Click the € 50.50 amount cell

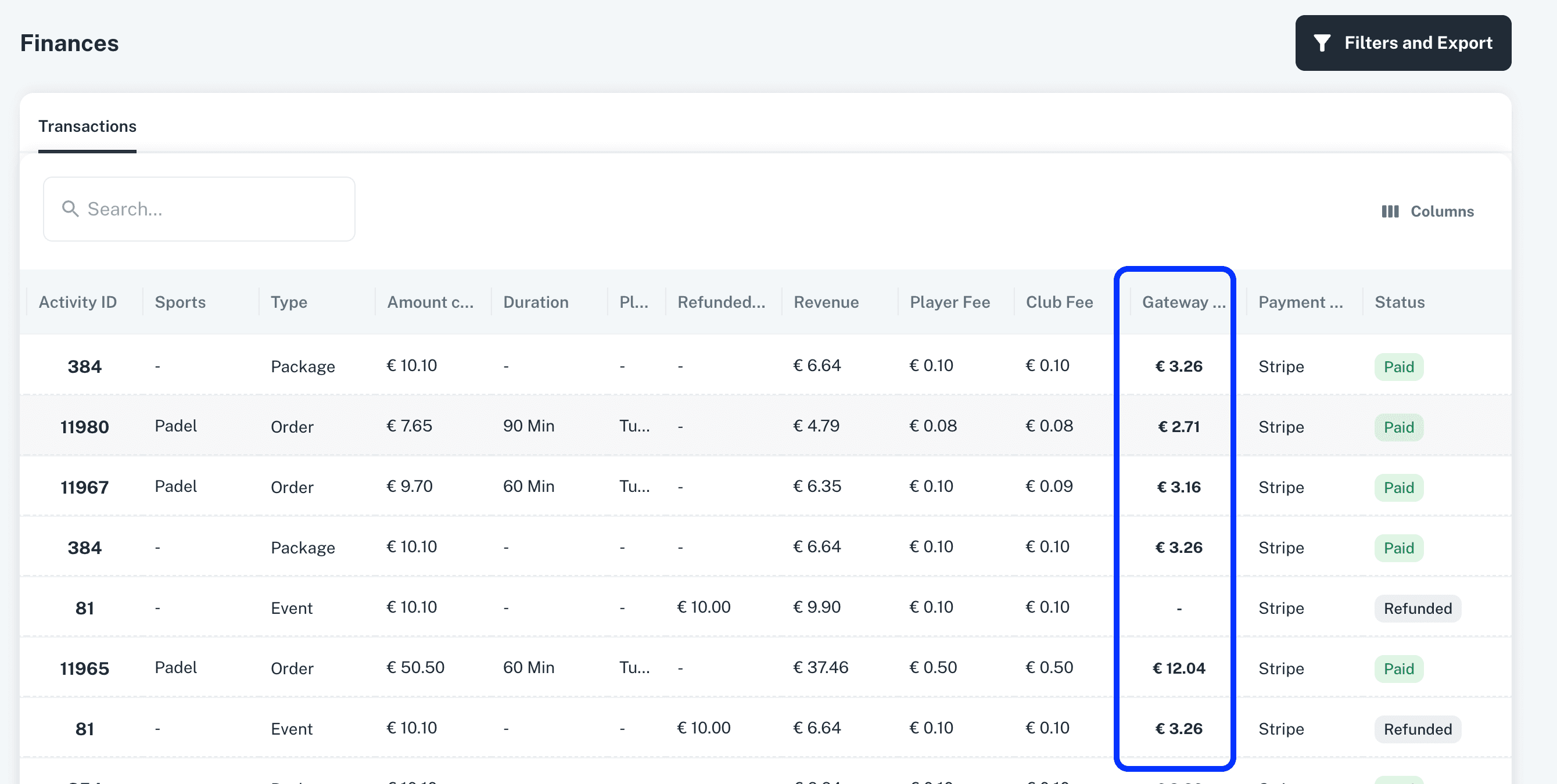pos(415,667)
